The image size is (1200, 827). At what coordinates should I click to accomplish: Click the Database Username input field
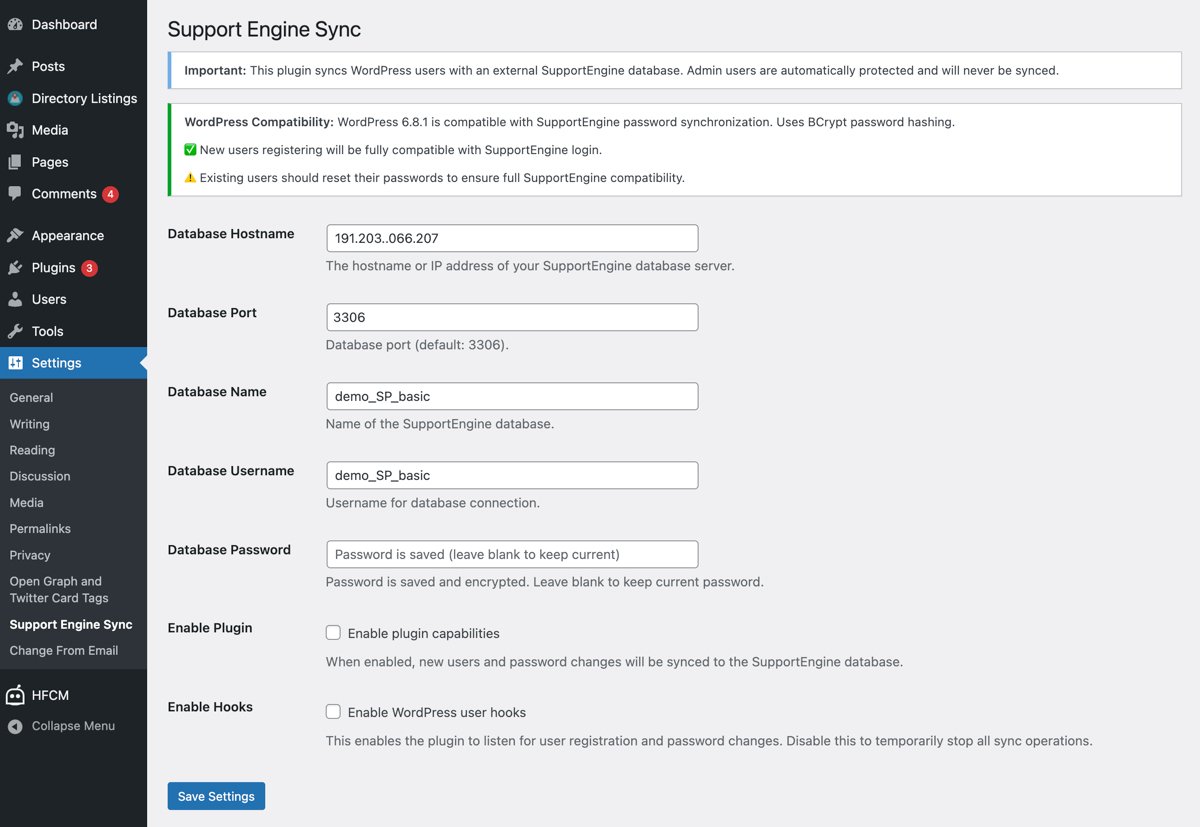pos(512,475)
